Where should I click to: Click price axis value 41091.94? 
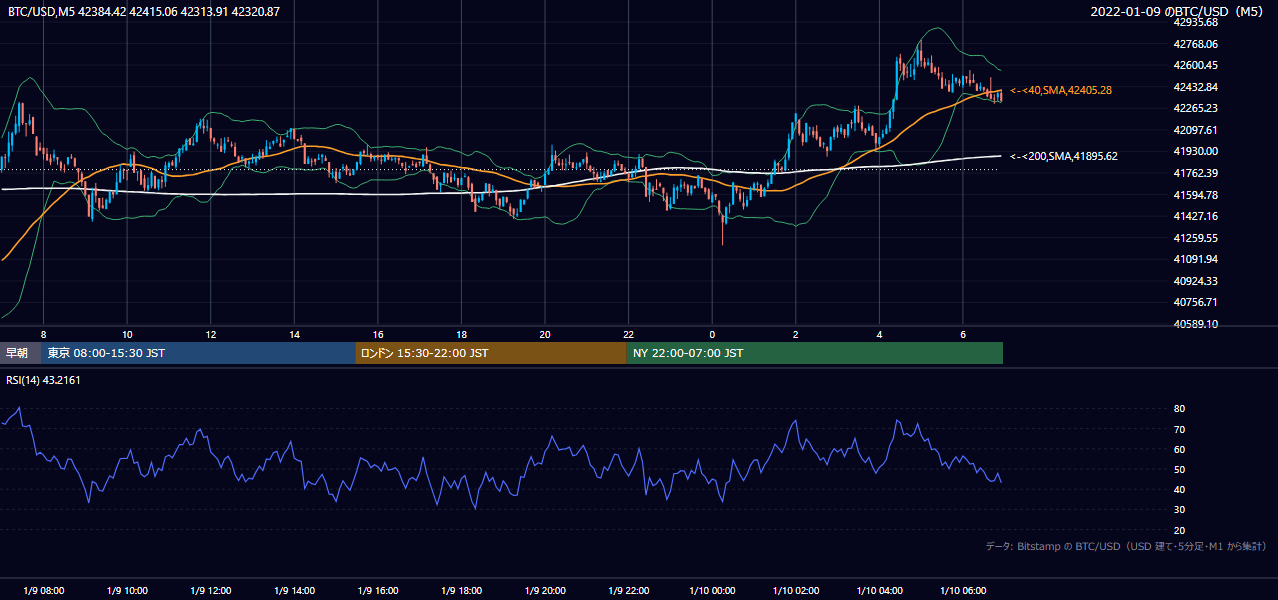1195,259
